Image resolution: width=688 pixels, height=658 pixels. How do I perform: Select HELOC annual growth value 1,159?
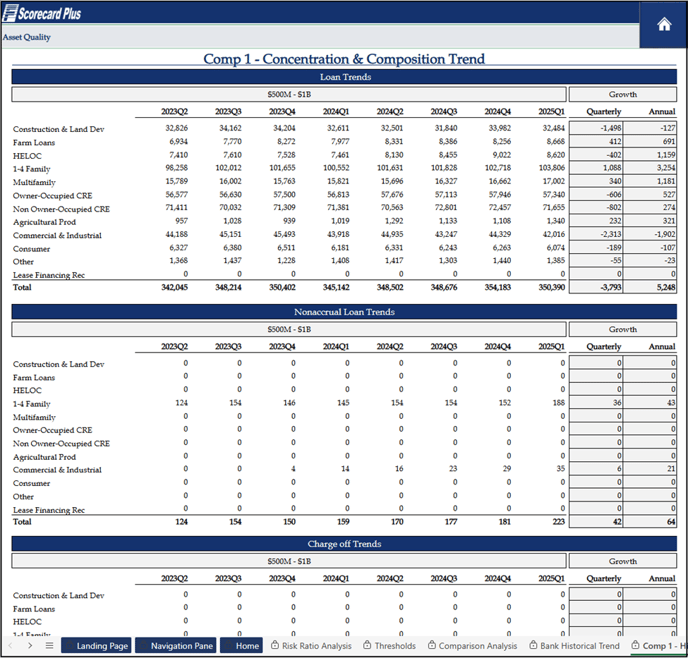click(650, 155)
